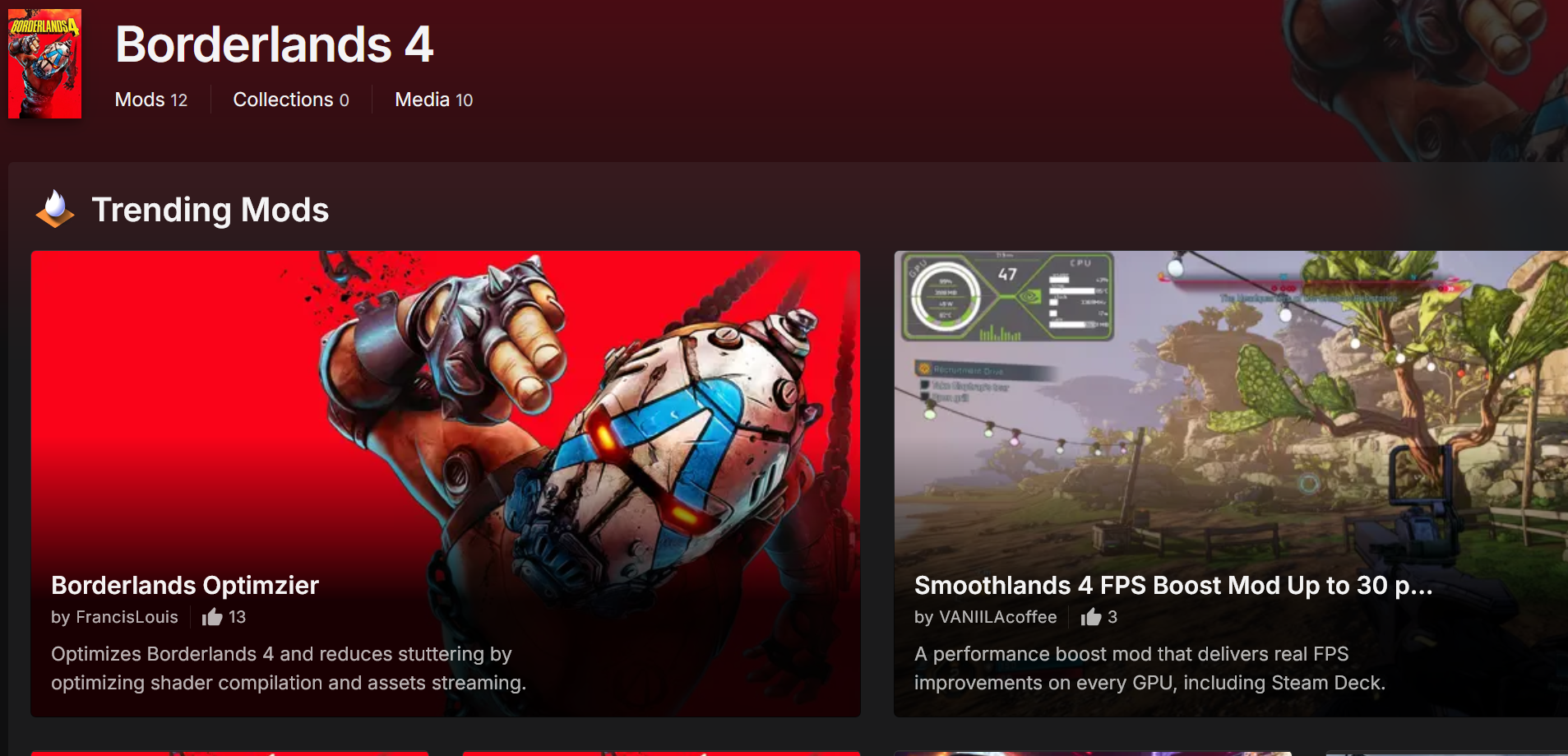Click the 3 endorsements count on Smoothlands
Image resolution: width=1568 pixels, height=756 pixels.
(1112, 617)
